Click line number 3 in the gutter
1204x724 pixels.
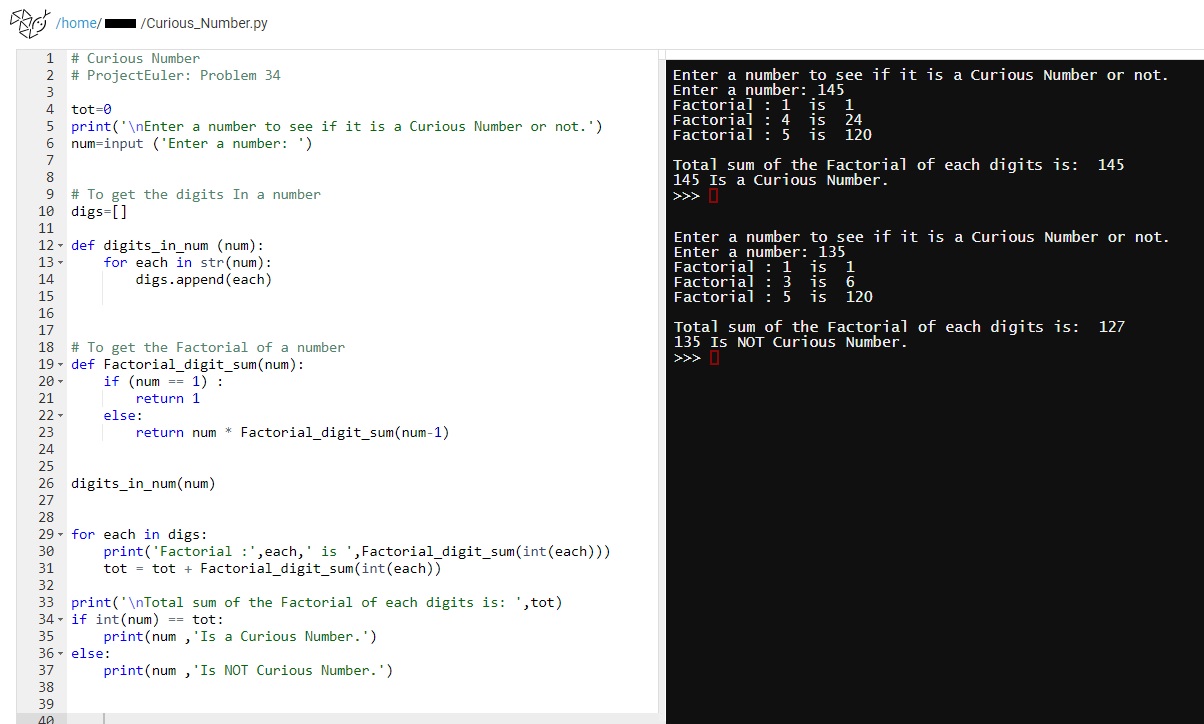pyautogui.click(x=49, y=92)
